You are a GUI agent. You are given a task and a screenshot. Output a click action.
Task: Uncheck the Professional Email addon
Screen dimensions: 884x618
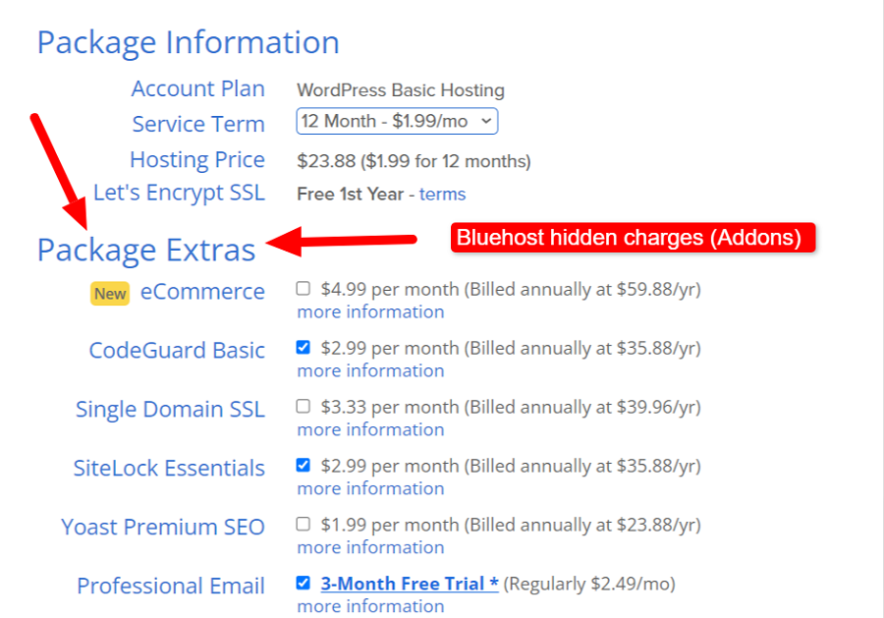(x=305, y=584)
